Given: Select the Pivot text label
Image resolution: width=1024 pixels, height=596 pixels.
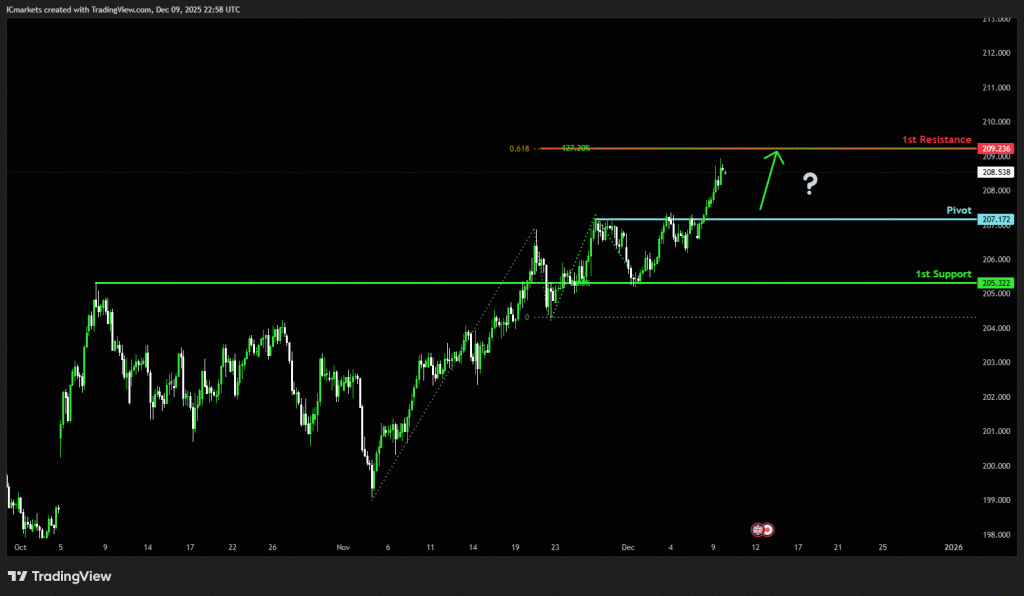Looking at the screenshot, I should coord(959,210).
